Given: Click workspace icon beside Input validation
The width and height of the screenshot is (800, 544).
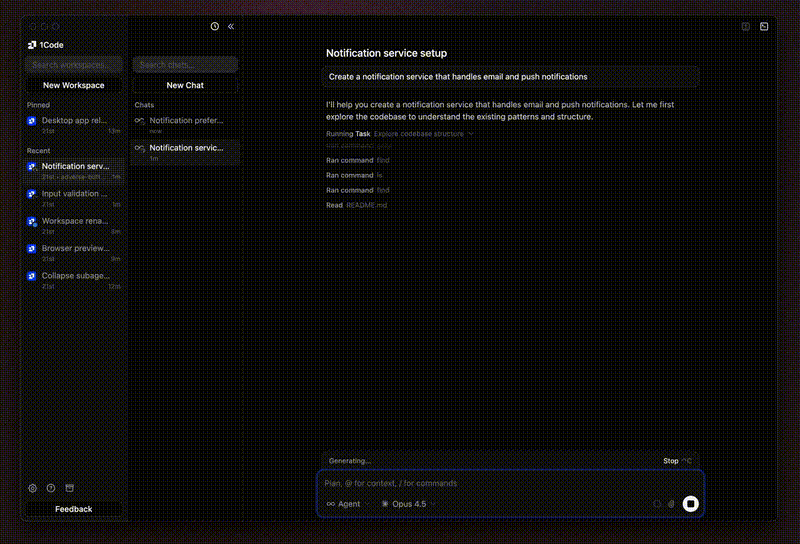Looking at the screenshot, I should [x=32, y=194].
